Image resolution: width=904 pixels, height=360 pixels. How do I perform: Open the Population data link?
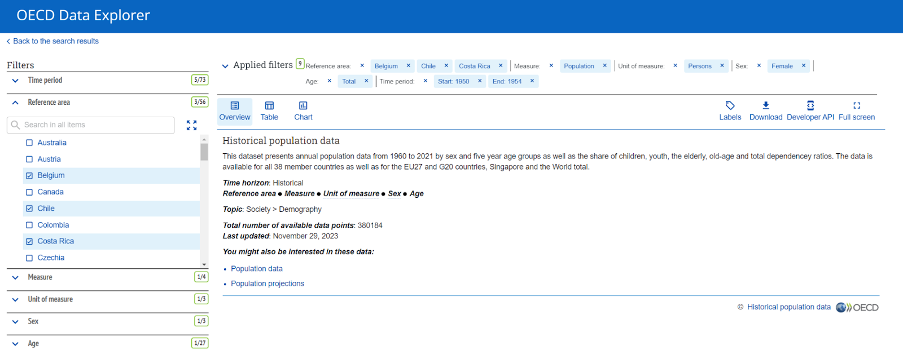pos(257,269)
